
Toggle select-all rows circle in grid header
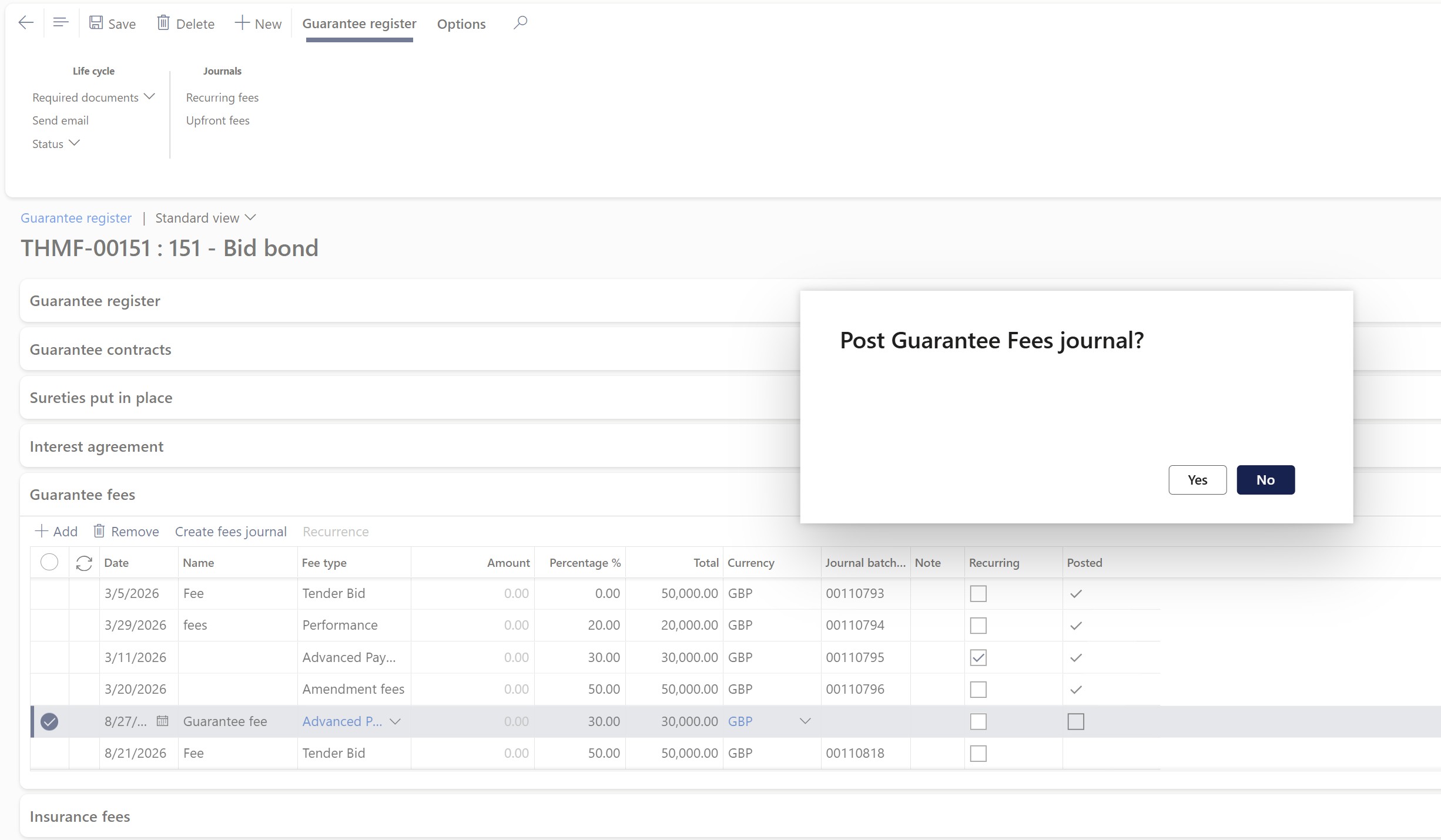click(49, 562)
